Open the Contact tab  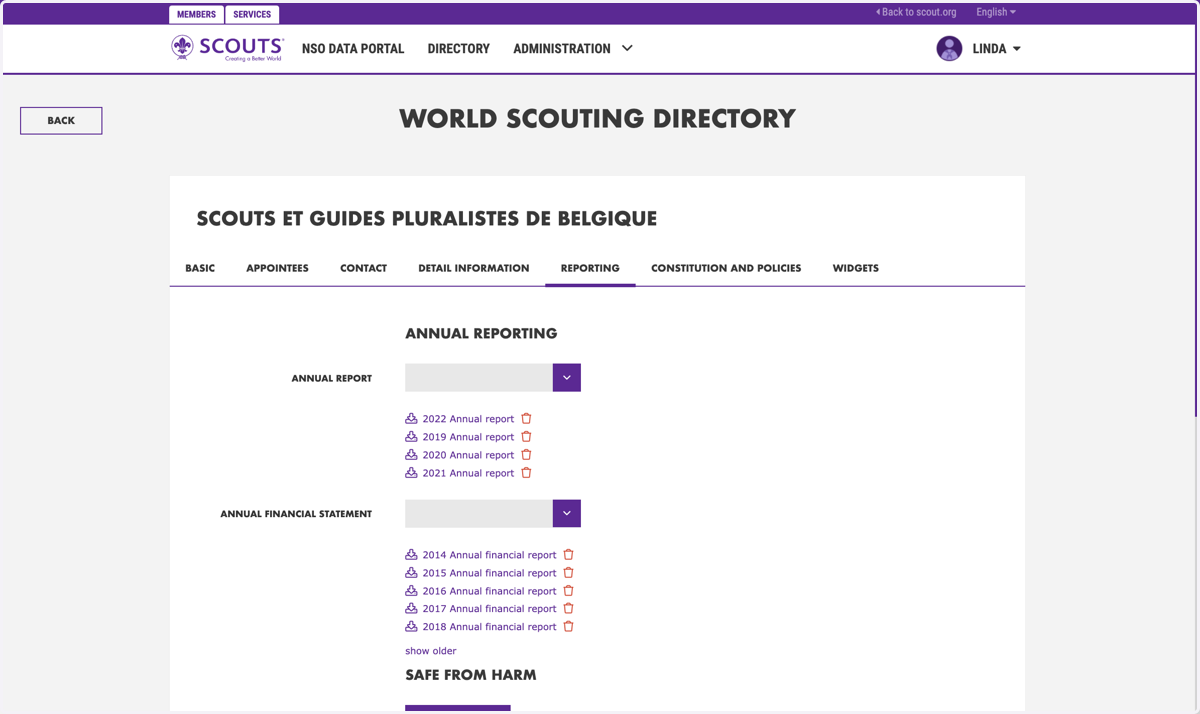click(x=363, y=268)
